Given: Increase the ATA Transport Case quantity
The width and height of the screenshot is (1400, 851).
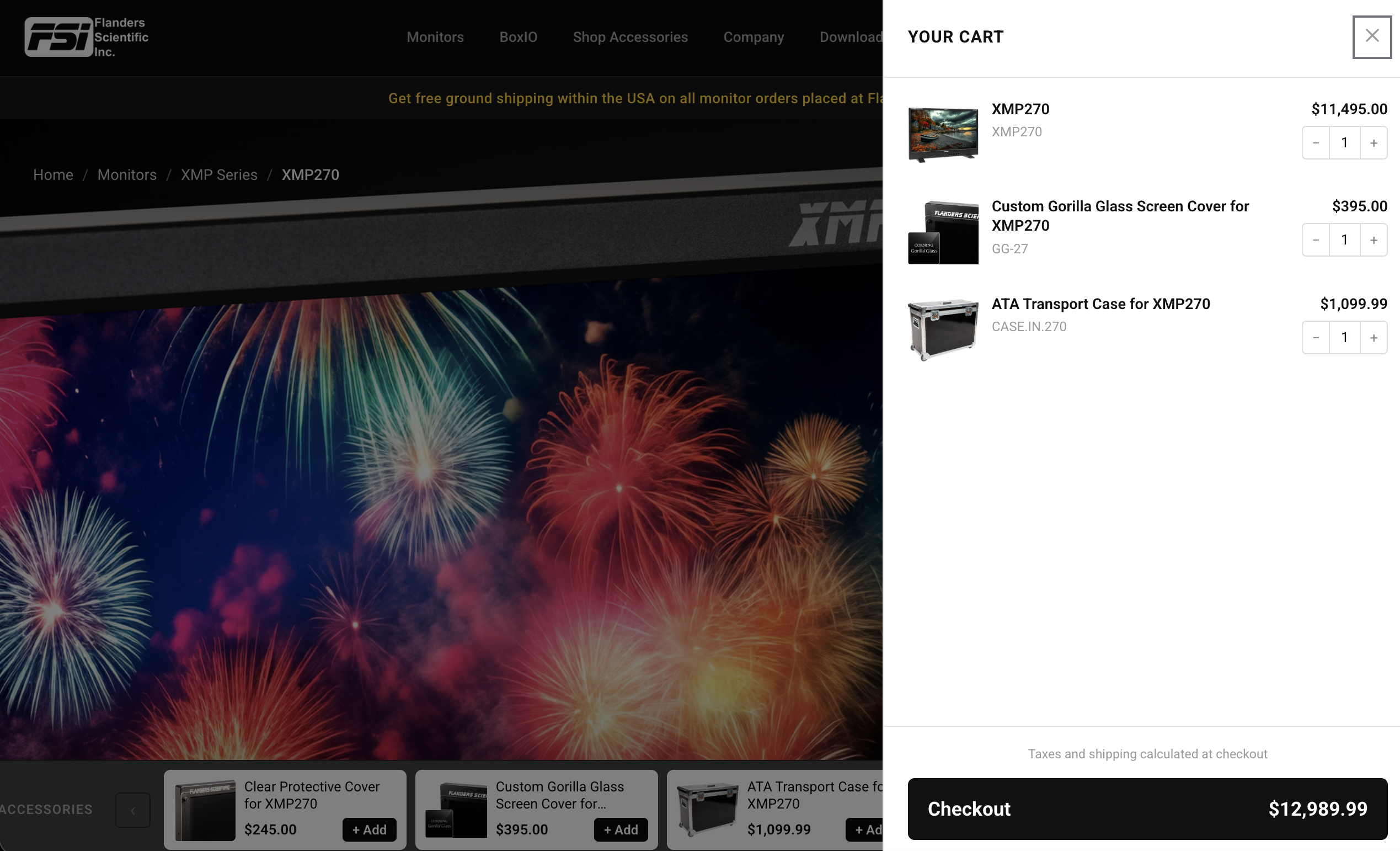Looking at the screenshot, I should pos(1374,338).
